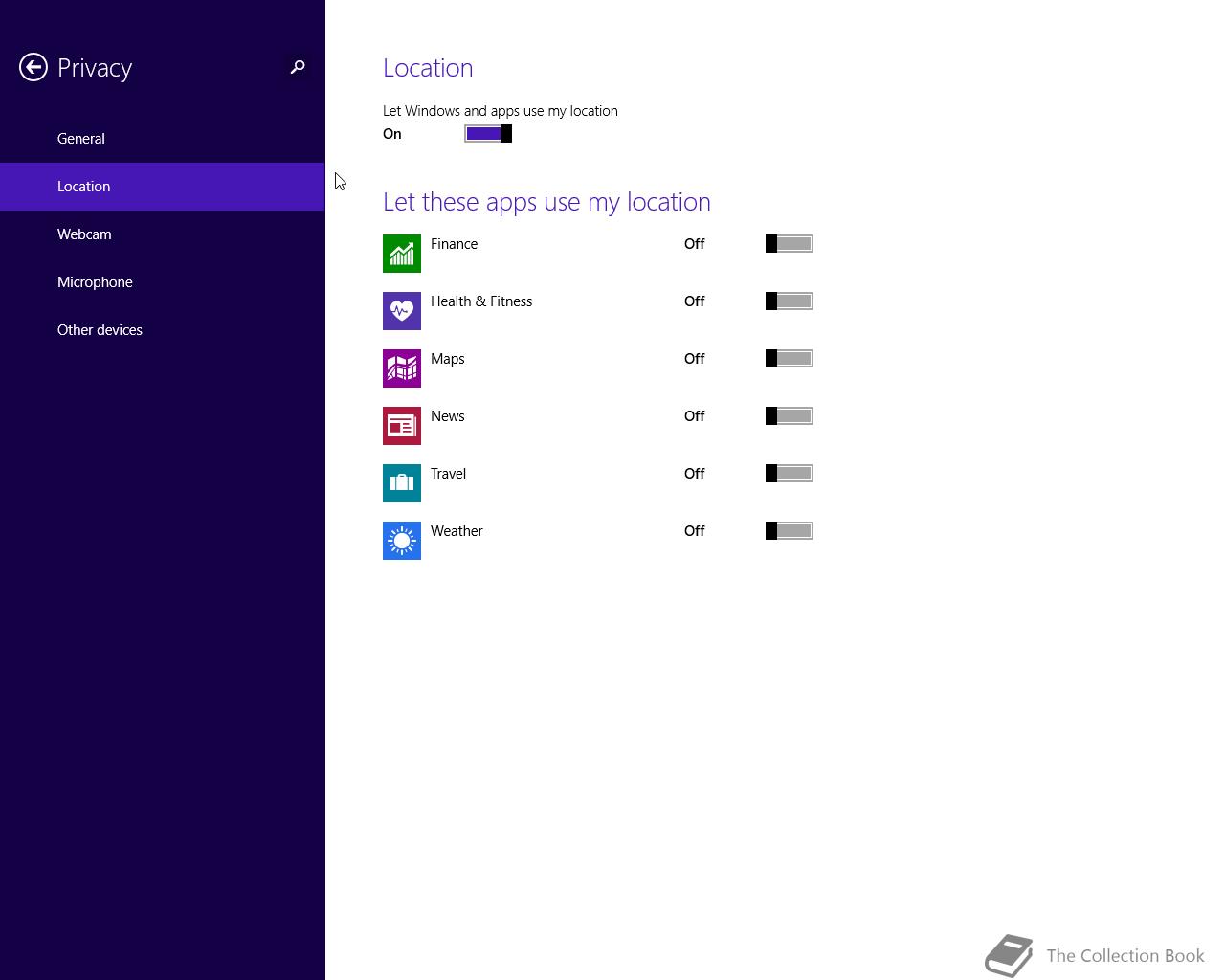Go to Microphone settings

tap(163, 282)
